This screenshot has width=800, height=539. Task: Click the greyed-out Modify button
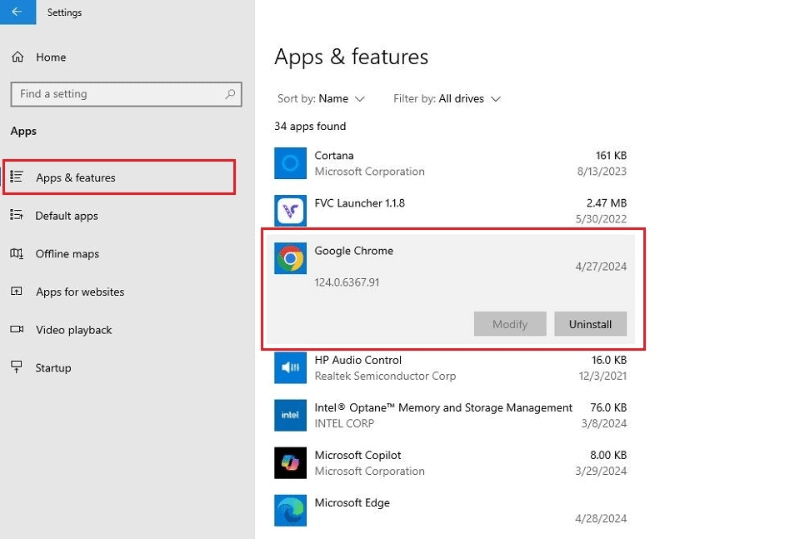(x=510, y=324)
